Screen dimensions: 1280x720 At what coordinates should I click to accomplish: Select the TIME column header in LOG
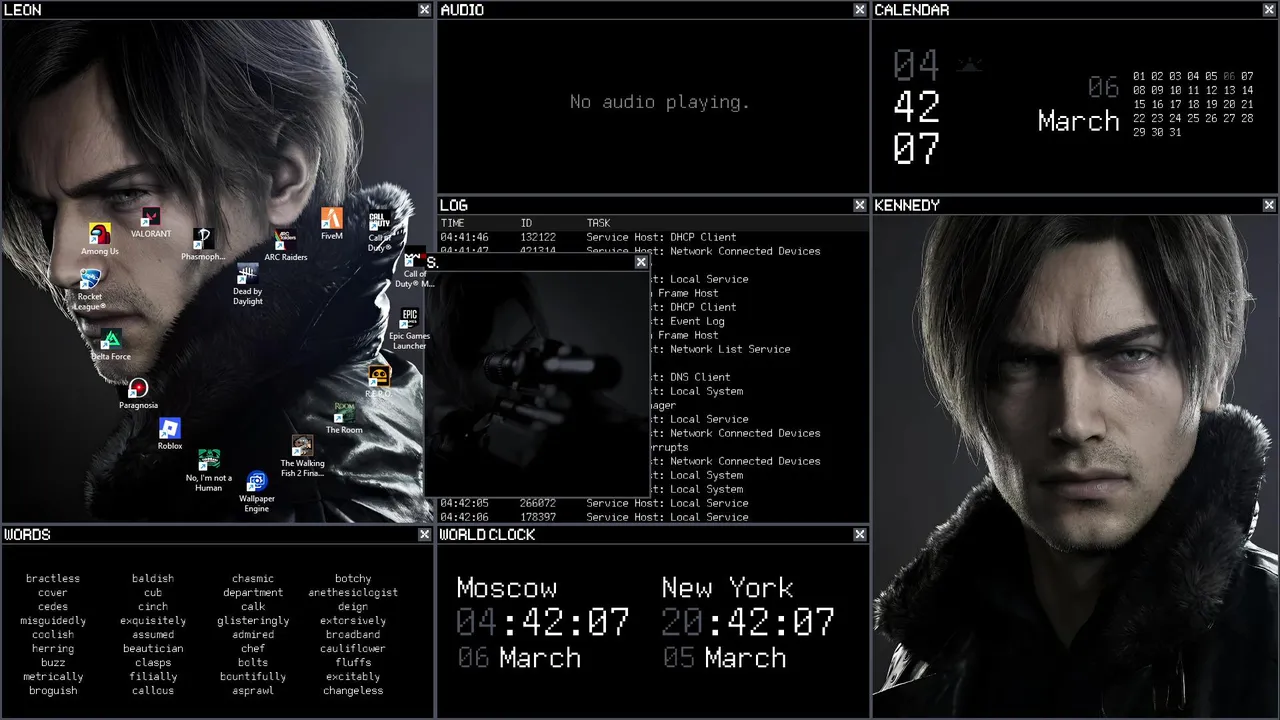tap(453, 223)
